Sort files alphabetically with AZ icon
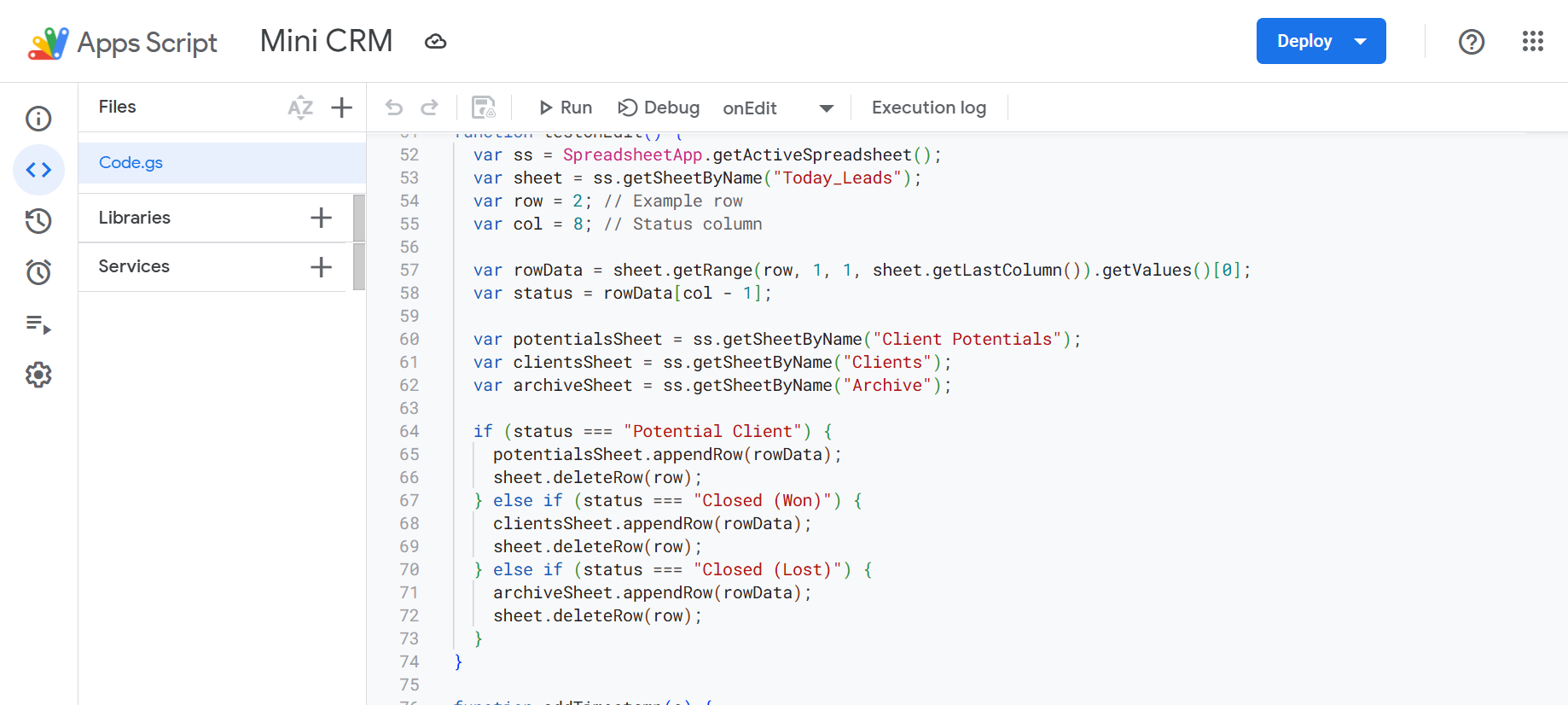Screen dimensions: 1568x705 coord(300,108)
